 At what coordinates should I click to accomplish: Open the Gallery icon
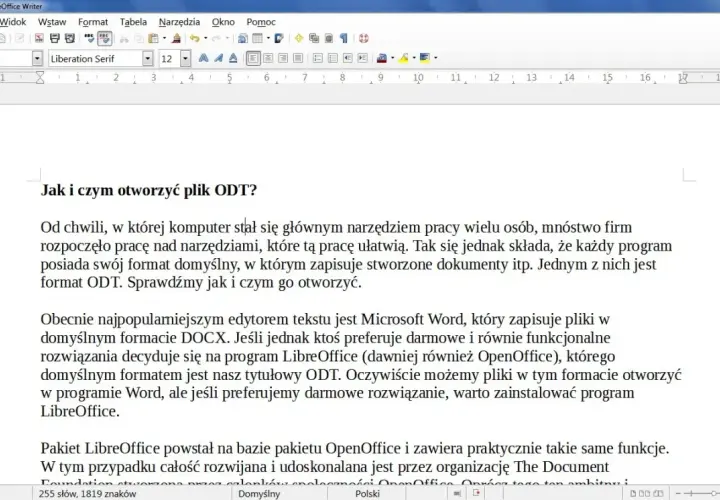(x=314, y=39)
